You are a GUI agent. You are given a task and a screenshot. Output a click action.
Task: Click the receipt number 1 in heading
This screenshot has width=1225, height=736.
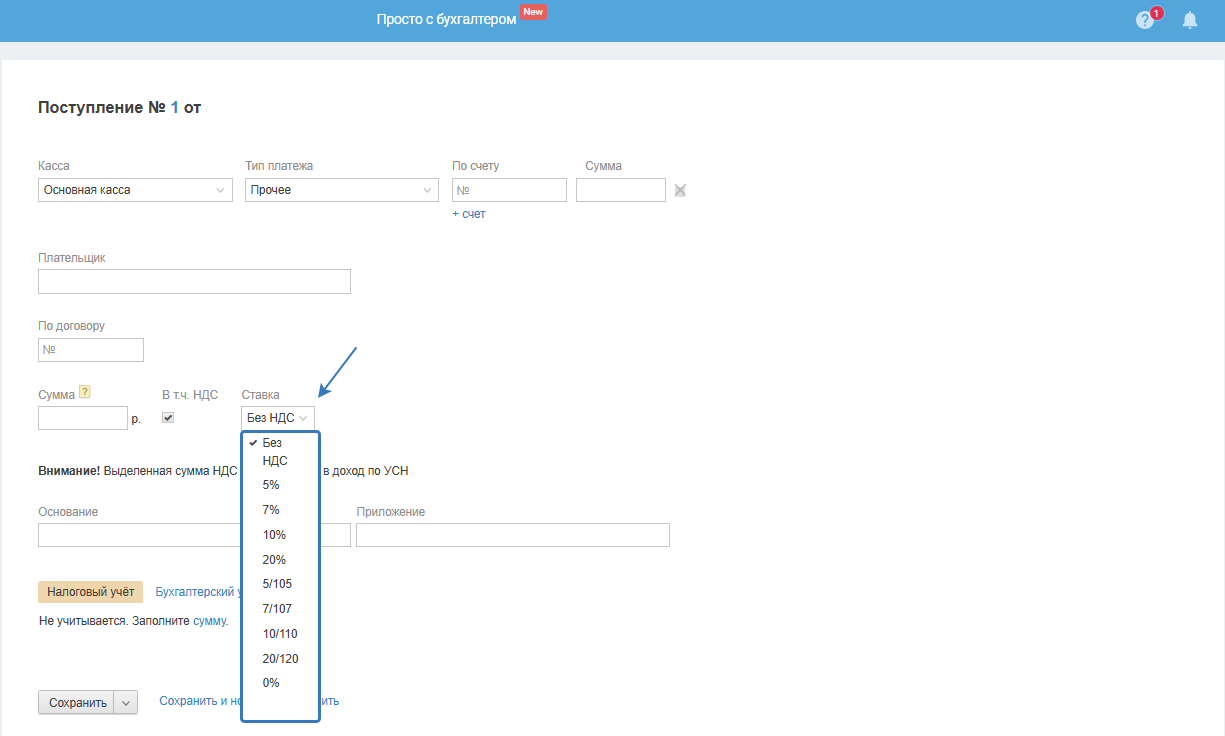coord(174,107)
